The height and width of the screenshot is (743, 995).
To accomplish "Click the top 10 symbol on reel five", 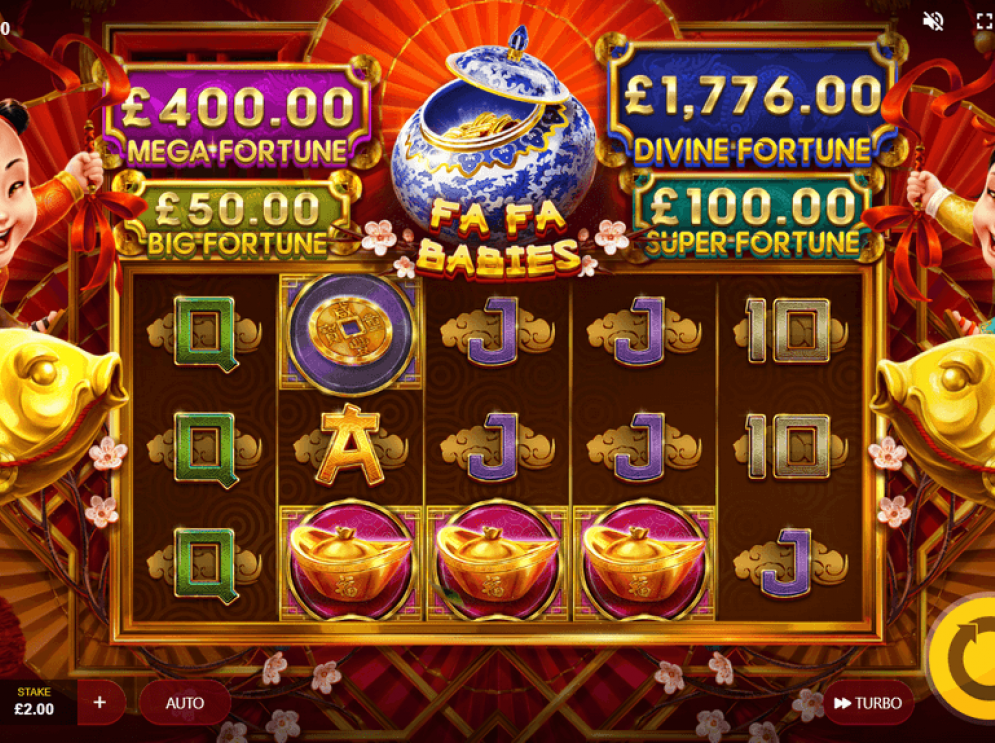I will [x=790, y=331].
